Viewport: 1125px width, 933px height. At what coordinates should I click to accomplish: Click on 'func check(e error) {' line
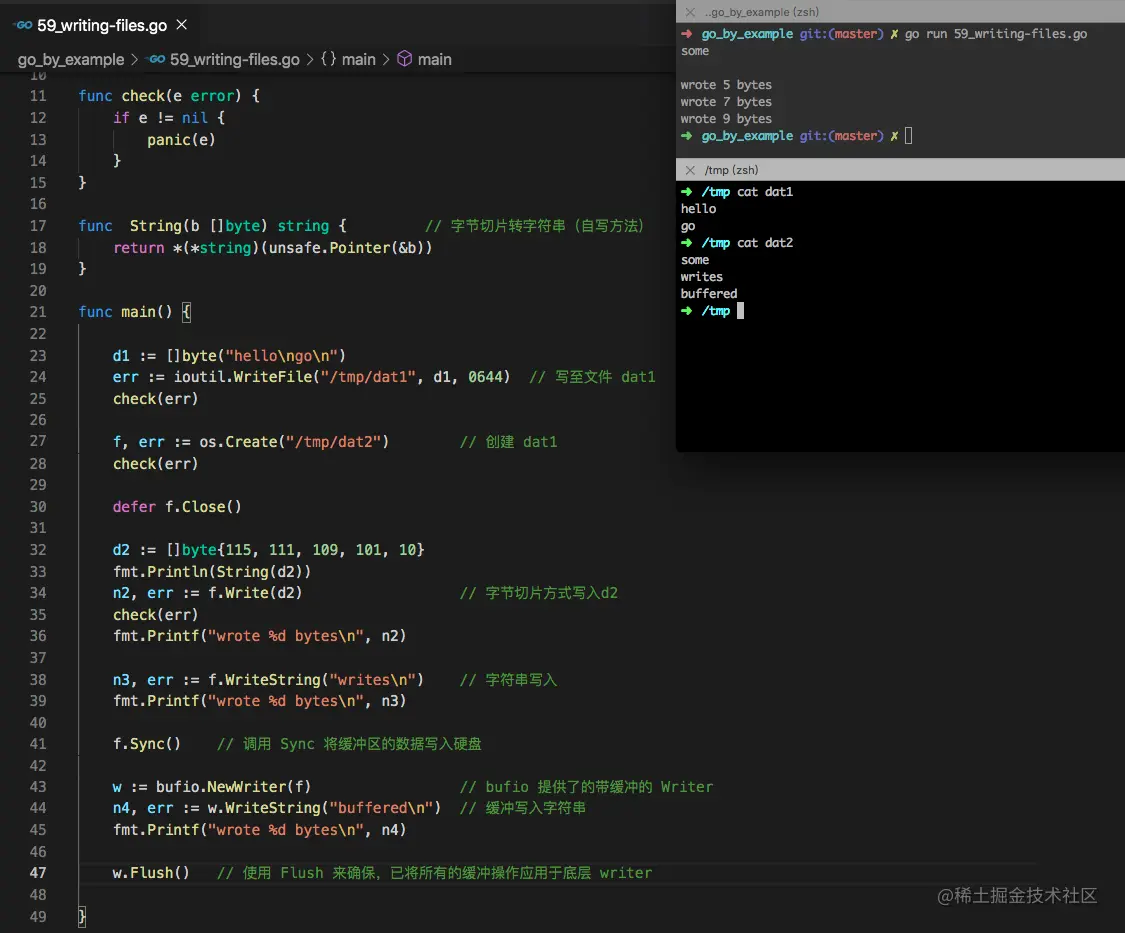169,96
